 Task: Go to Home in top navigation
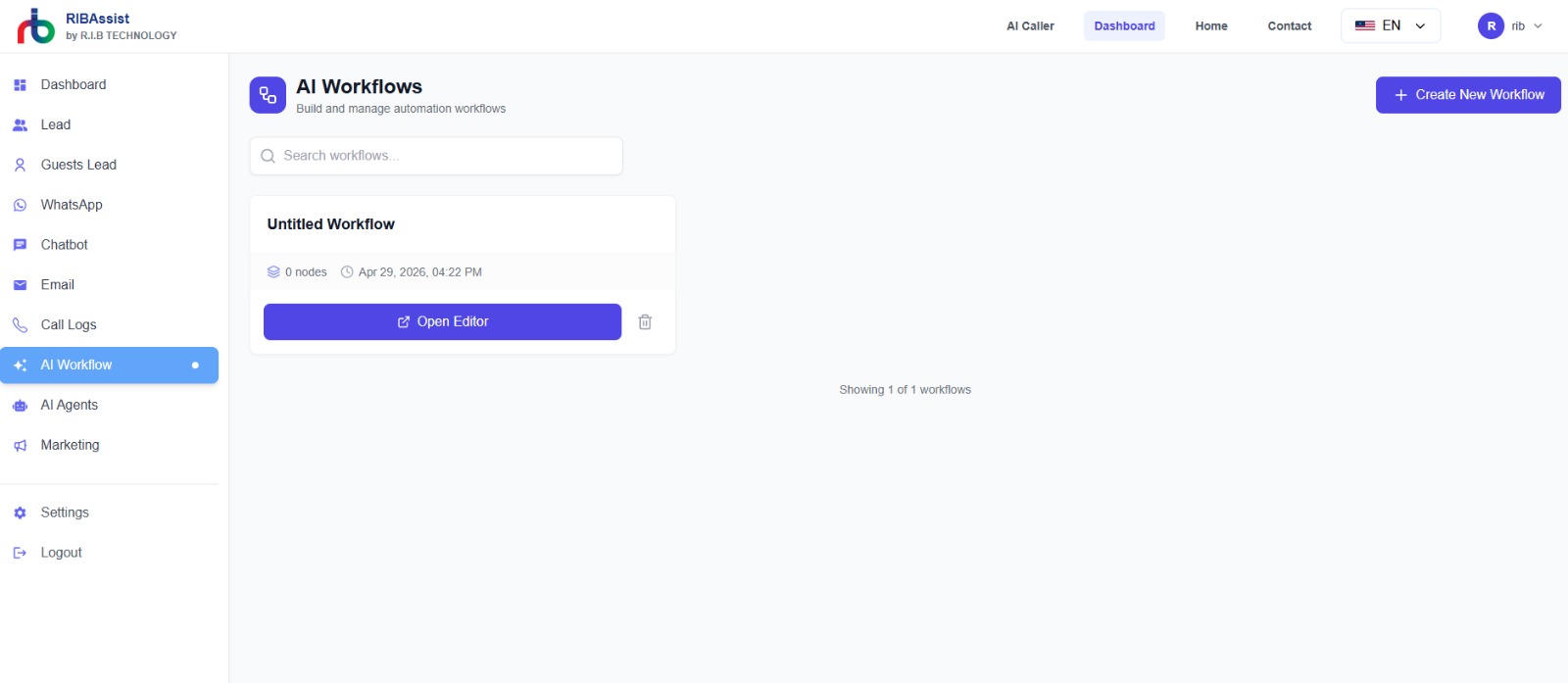1211,26
